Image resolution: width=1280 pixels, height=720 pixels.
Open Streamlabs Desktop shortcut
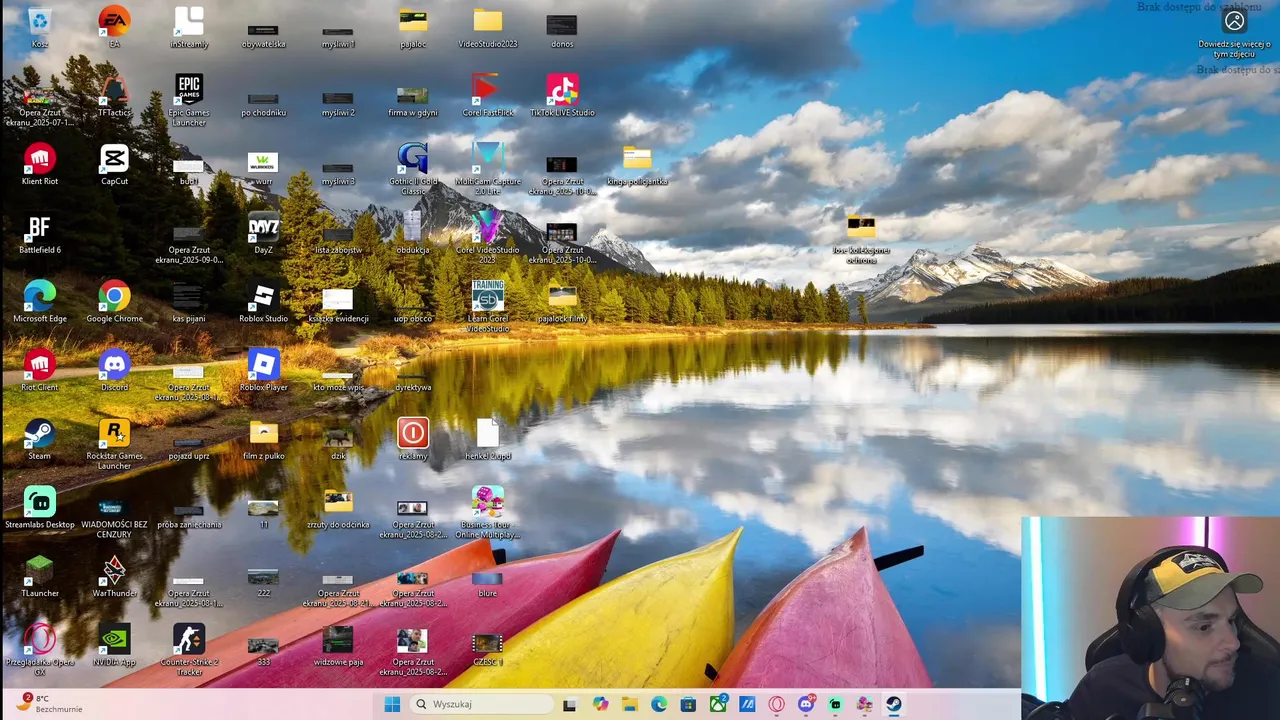(39, 508)
